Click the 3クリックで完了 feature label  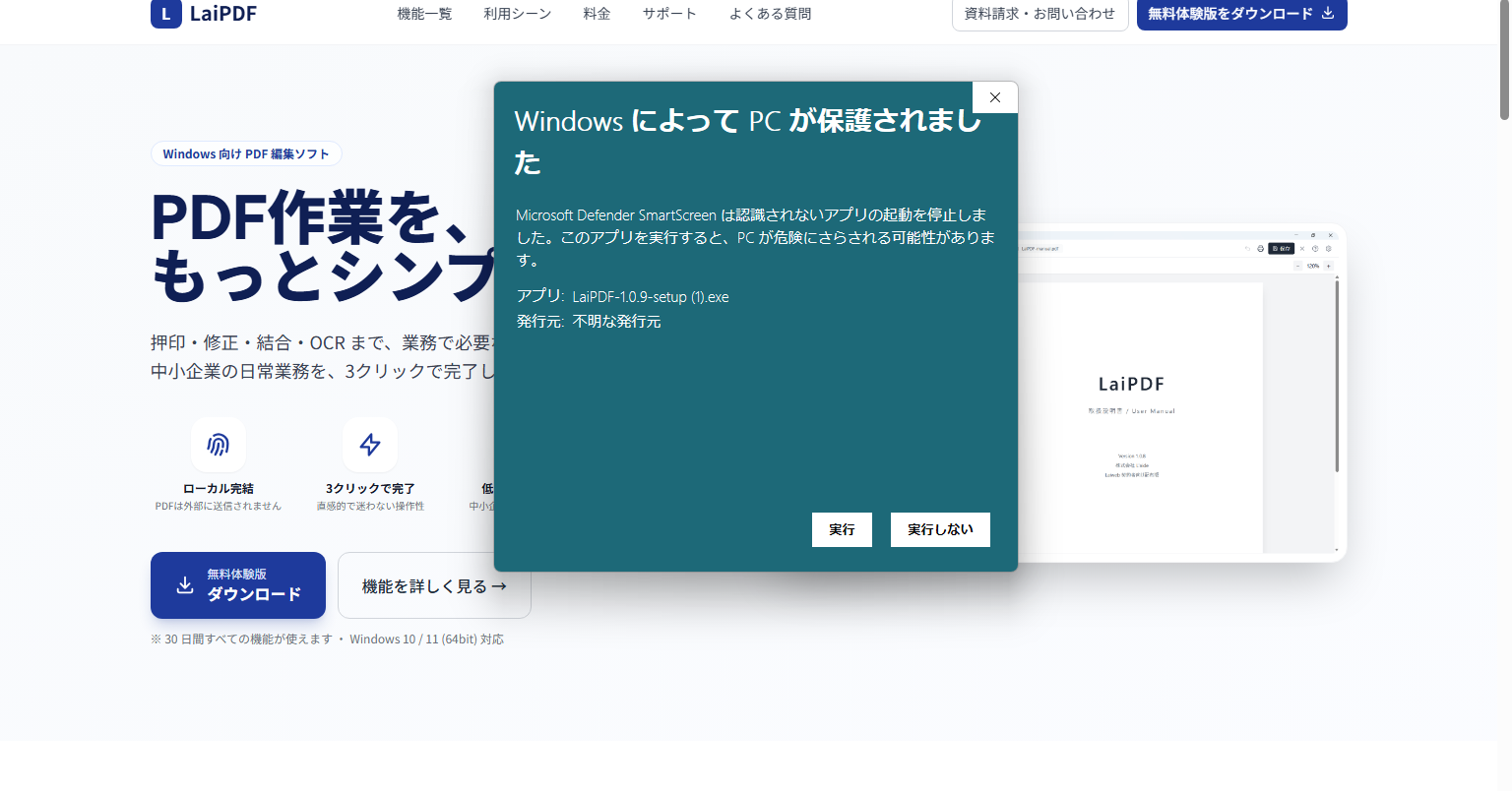370,488
